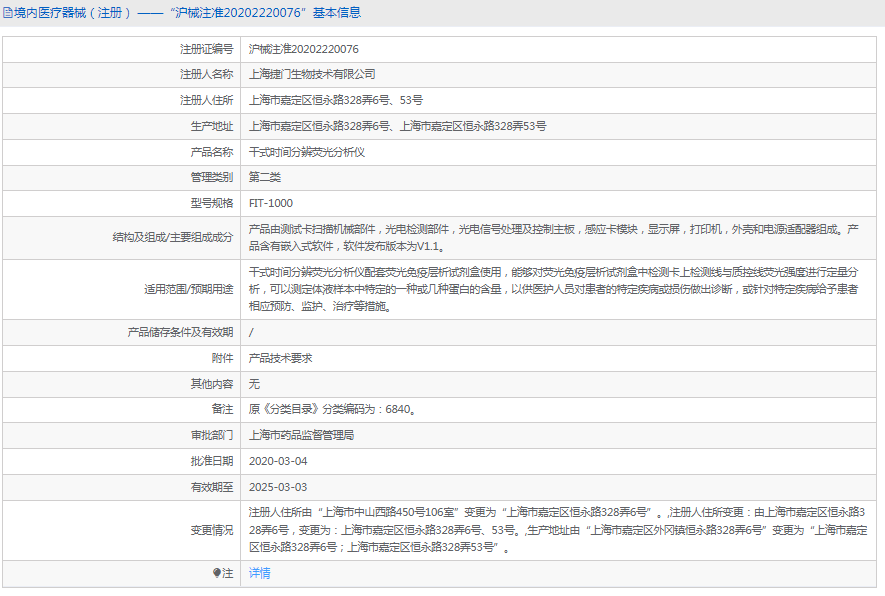Select approval department 上海市药品监督管理局

[x=301, y=436]
